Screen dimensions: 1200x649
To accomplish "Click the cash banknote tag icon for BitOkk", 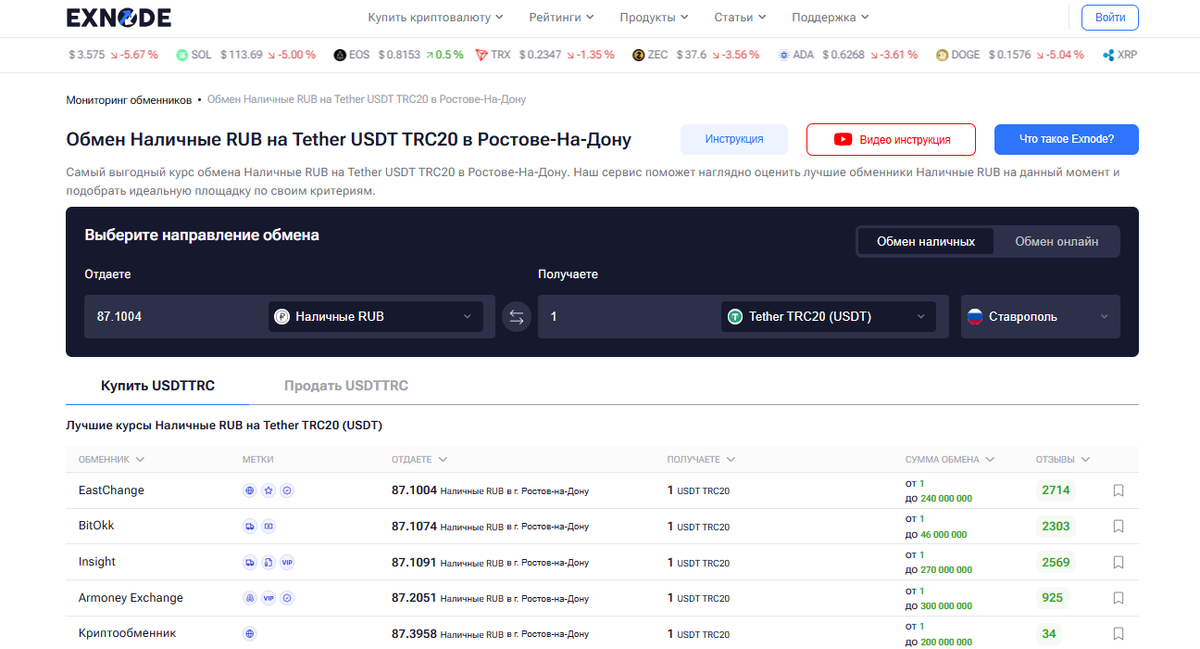I will point(268,526).
